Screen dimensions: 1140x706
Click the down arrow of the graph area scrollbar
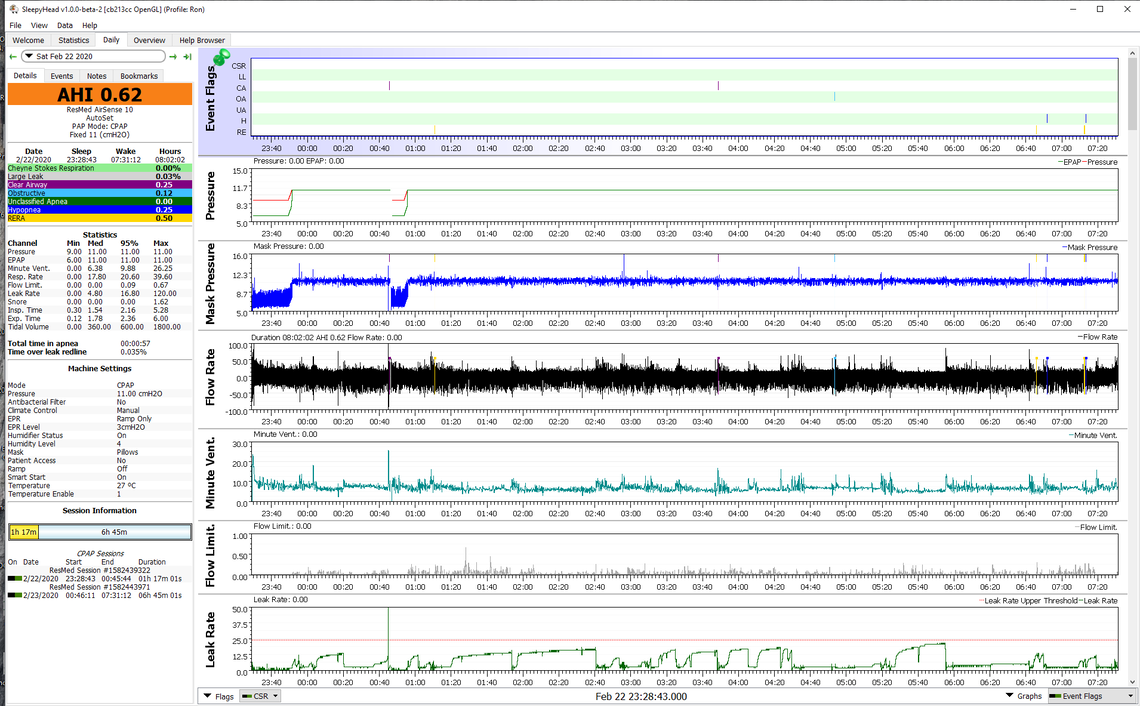[x=1133, y=681]
